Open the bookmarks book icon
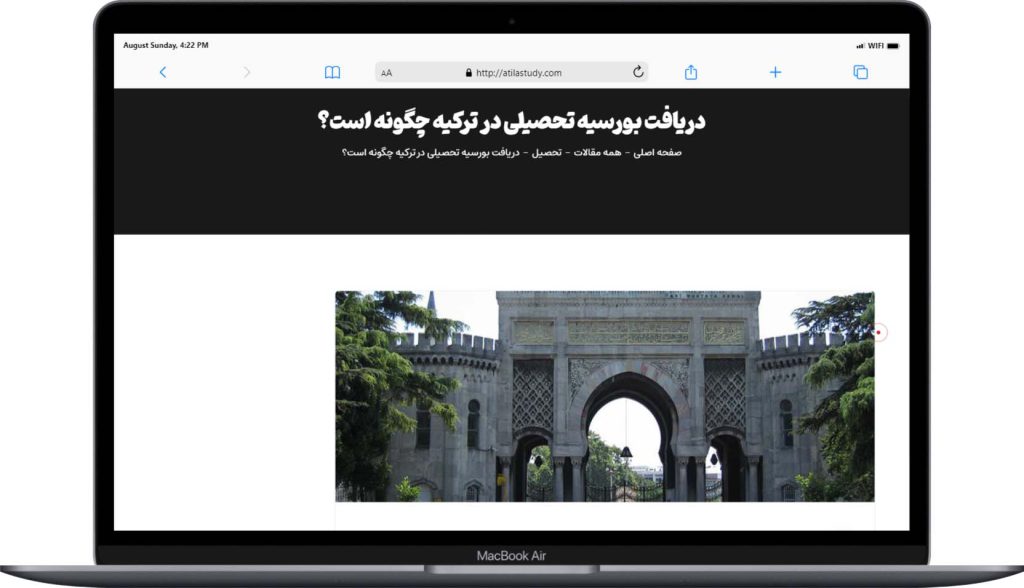Image resolution: width=1024 pixels, height=588 pixels. [x=332, y=72]
